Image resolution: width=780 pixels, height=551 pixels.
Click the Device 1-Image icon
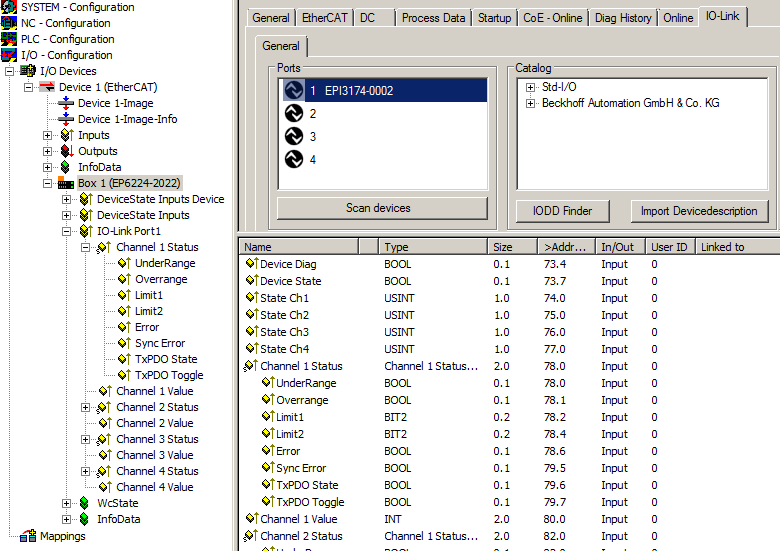click(x=66, y=103)
